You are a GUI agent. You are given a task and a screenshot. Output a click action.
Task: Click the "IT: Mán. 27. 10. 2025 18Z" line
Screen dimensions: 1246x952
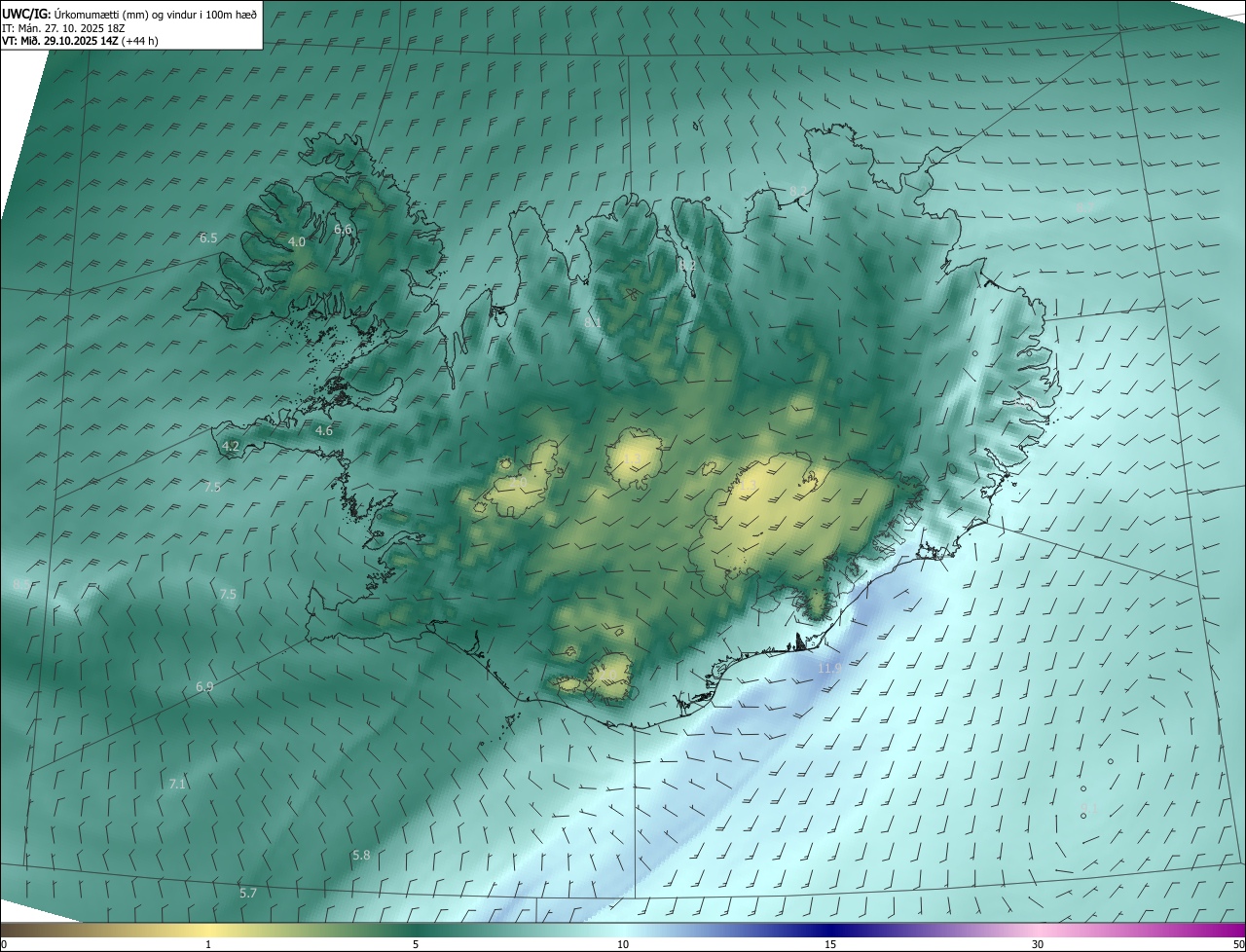coord(61,27)
